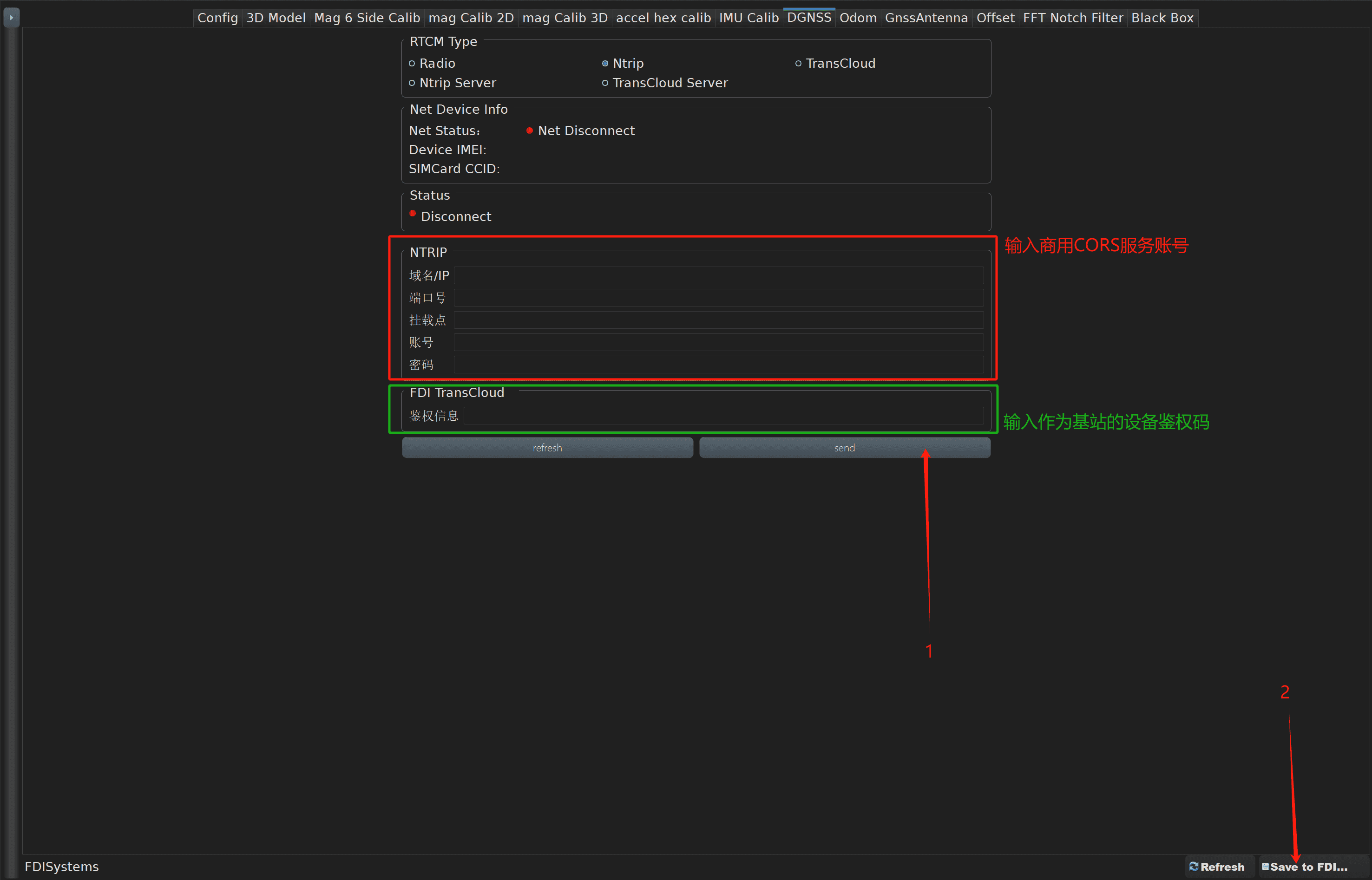Expand the left sidebar arrow panel

(x=11, y=17)
